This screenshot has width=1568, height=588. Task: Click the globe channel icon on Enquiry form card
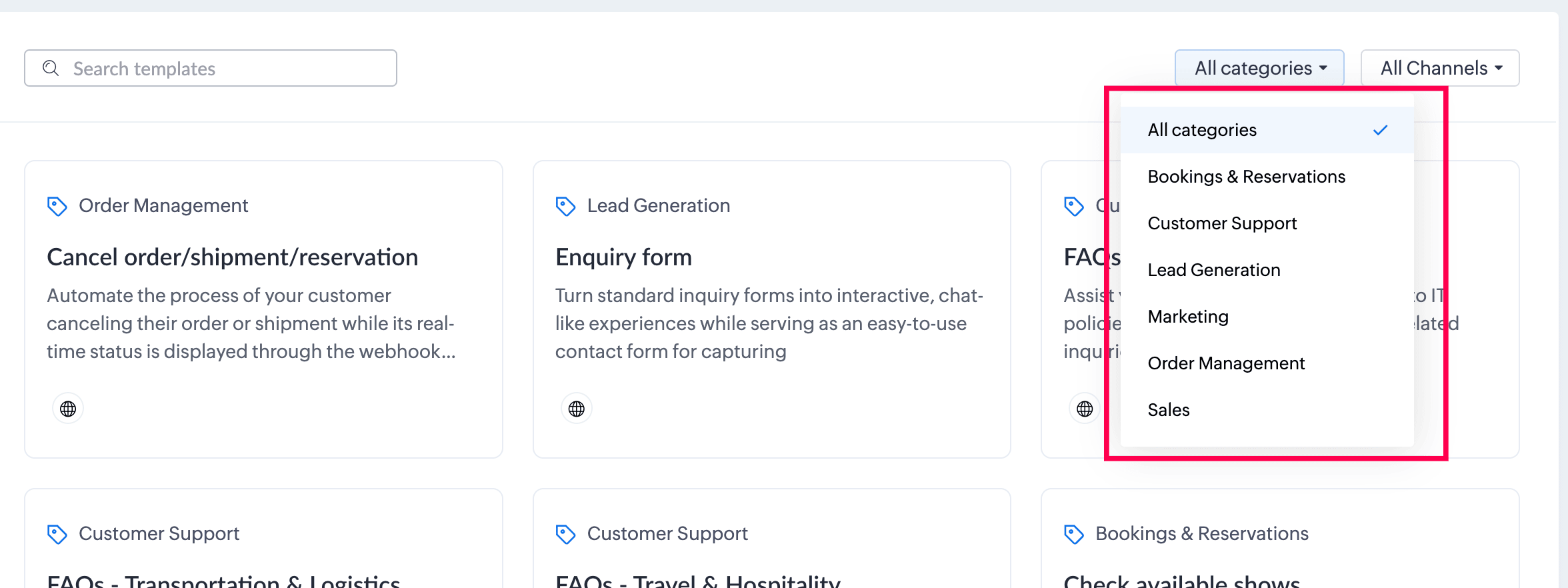(x=577, y=409)
